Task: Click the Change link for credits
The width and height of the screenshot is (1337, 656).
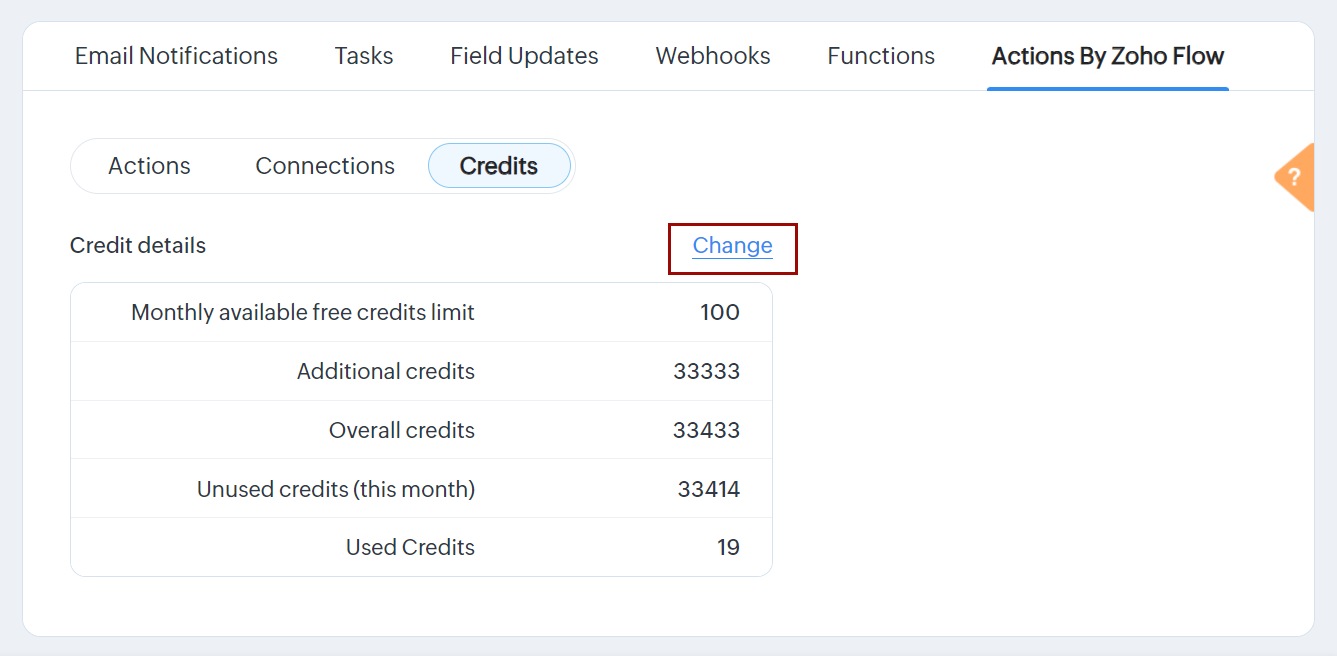Action: (x=732, y=246)
